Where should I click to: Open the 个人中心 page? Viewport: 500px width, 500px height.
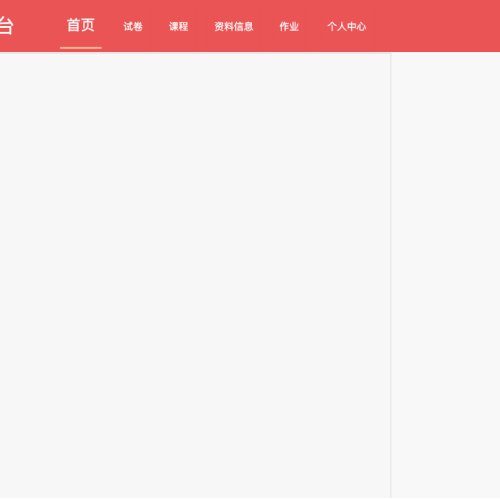[x=347, y=26]
